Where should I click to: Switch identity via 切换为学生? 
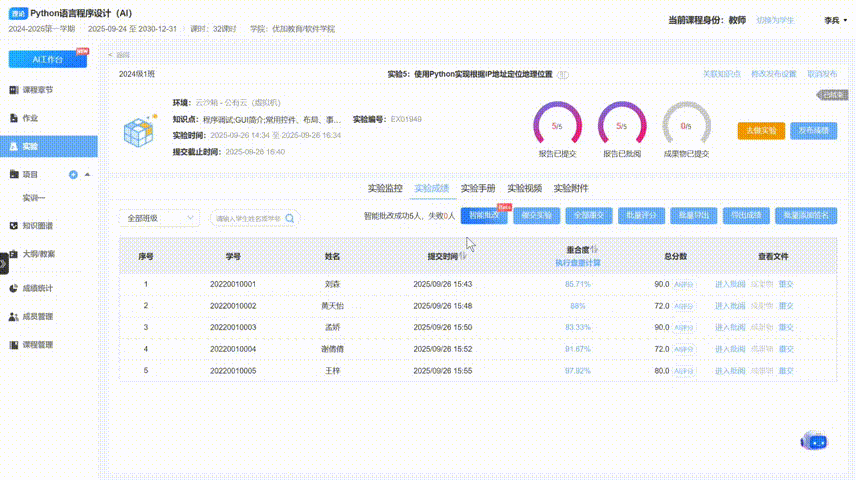tap(777, 20)
